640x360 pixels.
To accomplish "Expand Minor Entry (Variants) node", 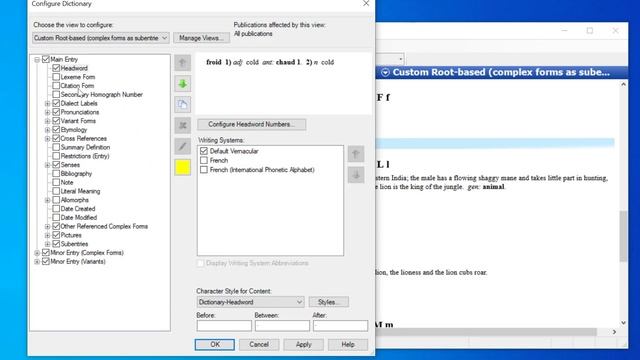I will [37, 262].
